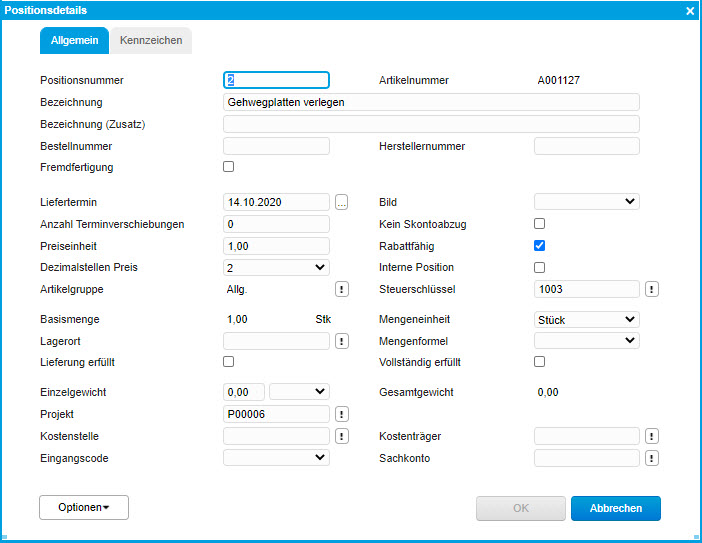This screenshot has height=543, width=702.
Task: Open the Lagerort lookup icon
Action: pyautogui.click(x=341, y=341)
